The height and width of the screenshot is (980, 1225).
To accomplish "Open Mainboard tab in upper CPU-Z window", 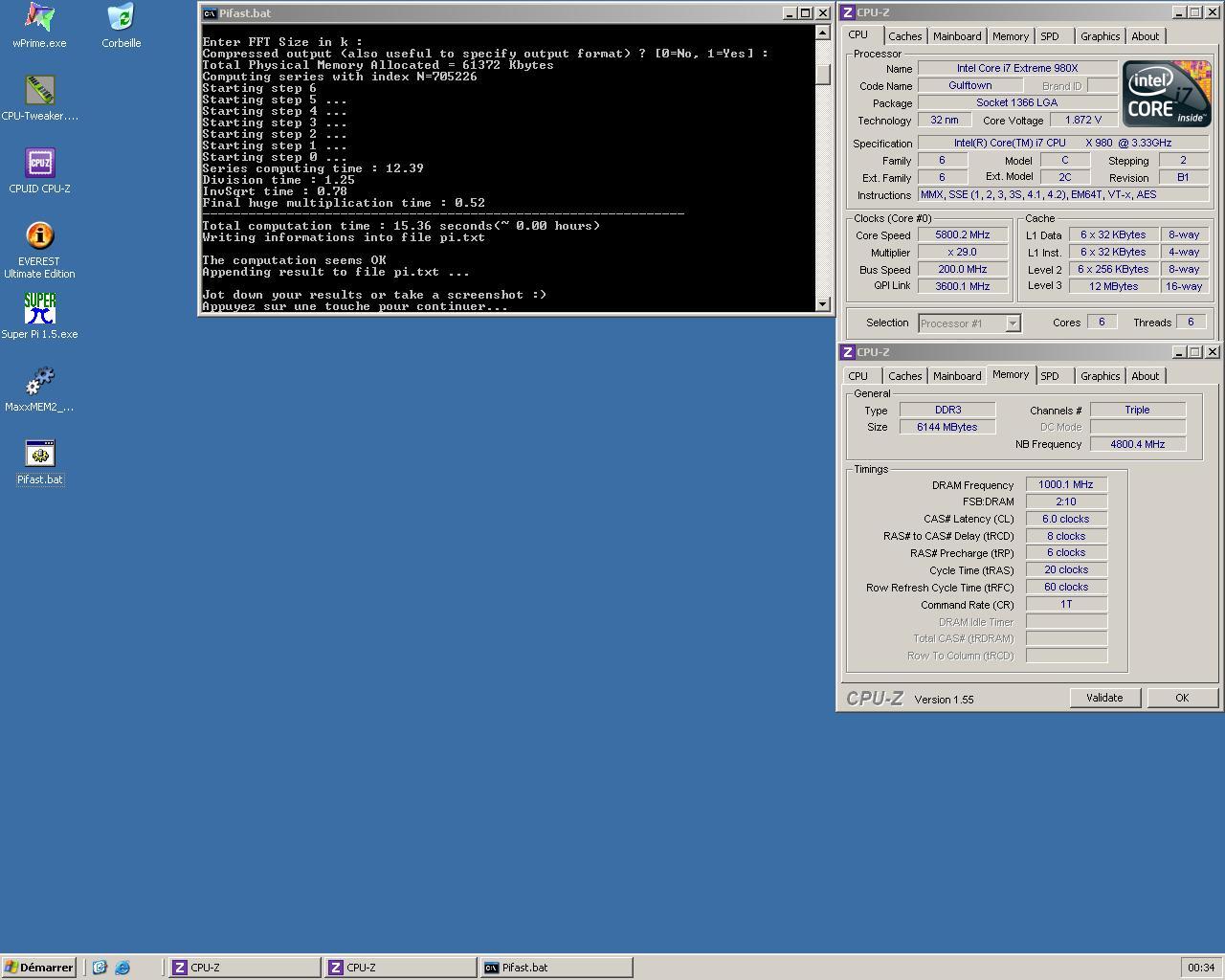I will [x=957, y=36].
